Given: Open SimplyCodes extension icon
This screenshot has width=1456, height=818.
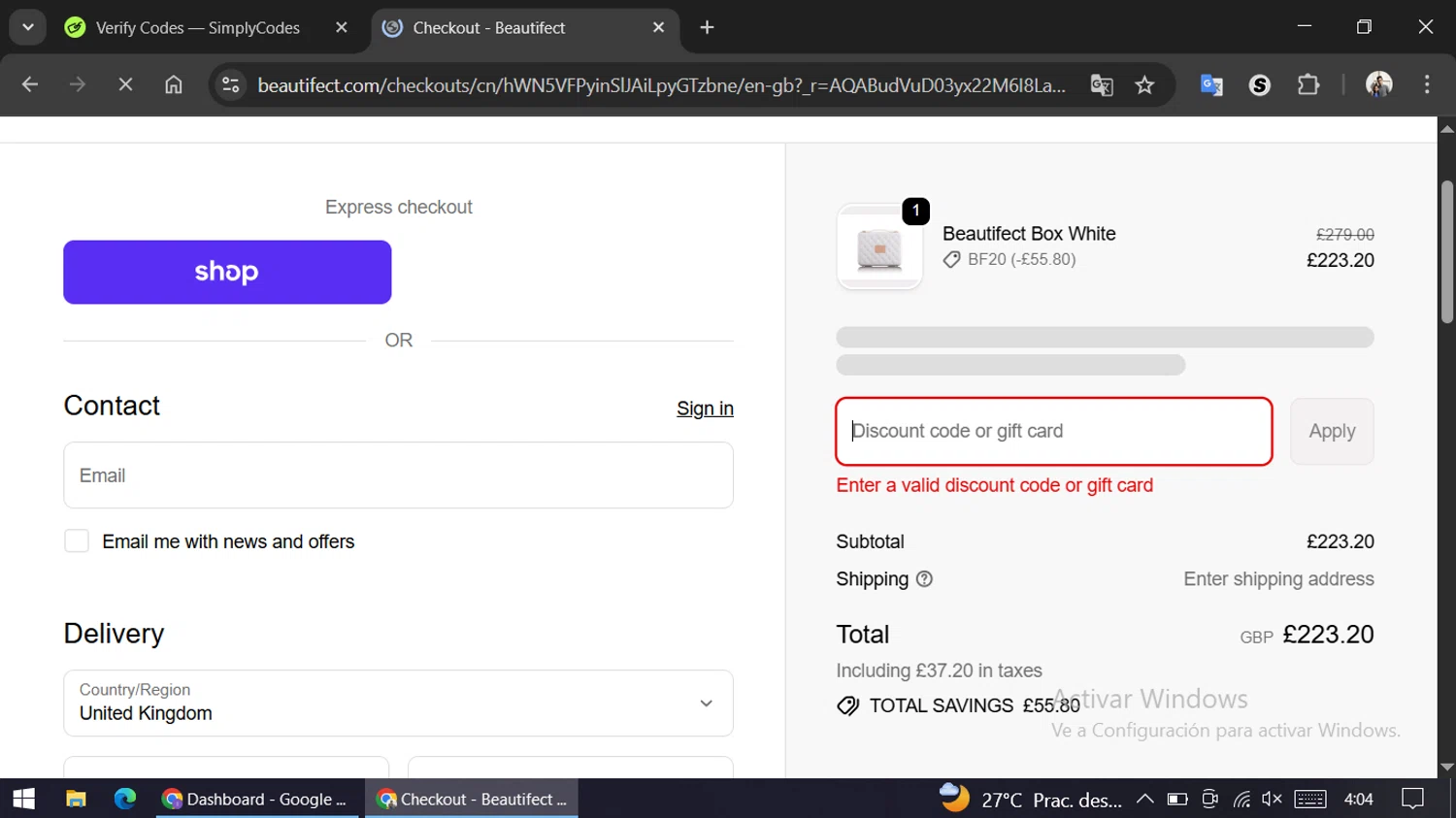Looking at the screenshot, I should [1260, 84].
